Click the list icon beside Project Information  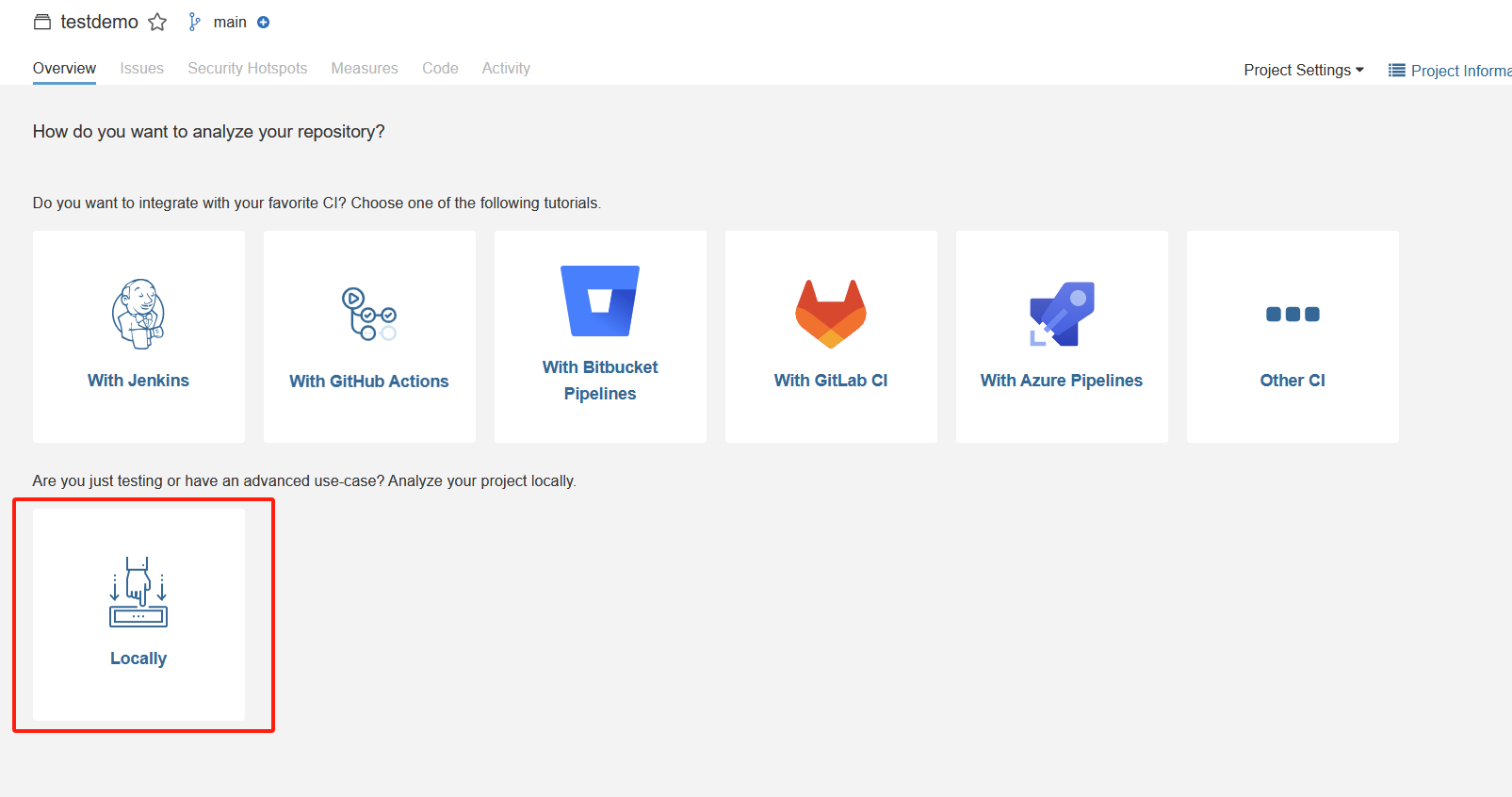click(x=1397, y=71)
